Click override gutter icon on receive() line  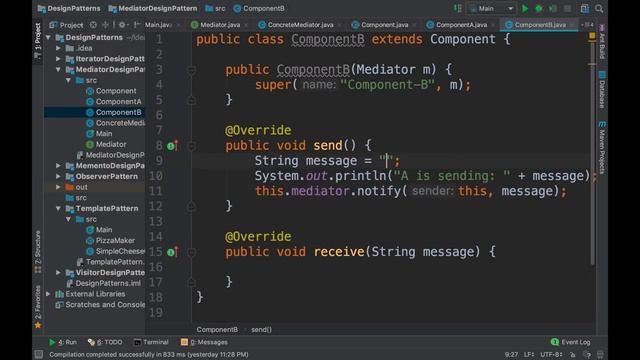173,252
